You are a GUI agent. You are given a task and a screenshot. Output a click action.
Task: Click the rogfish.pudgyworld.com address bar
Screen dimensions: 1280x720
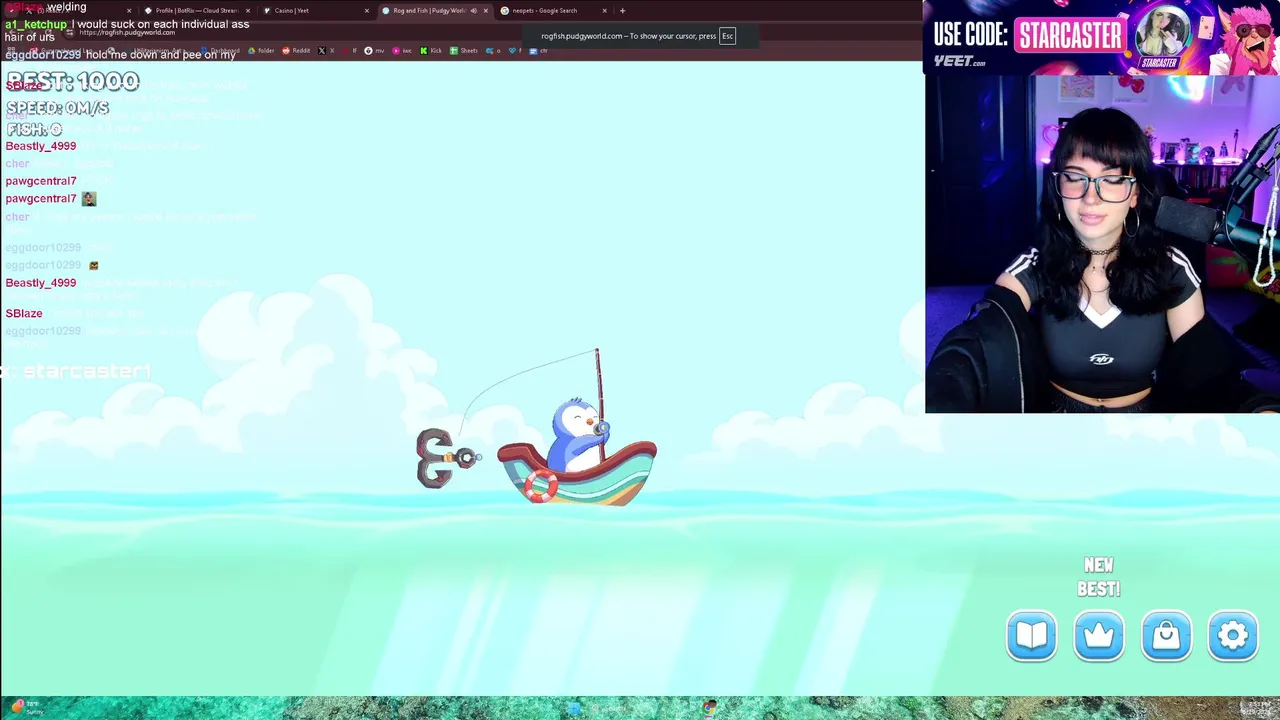(x=127, y=32)
